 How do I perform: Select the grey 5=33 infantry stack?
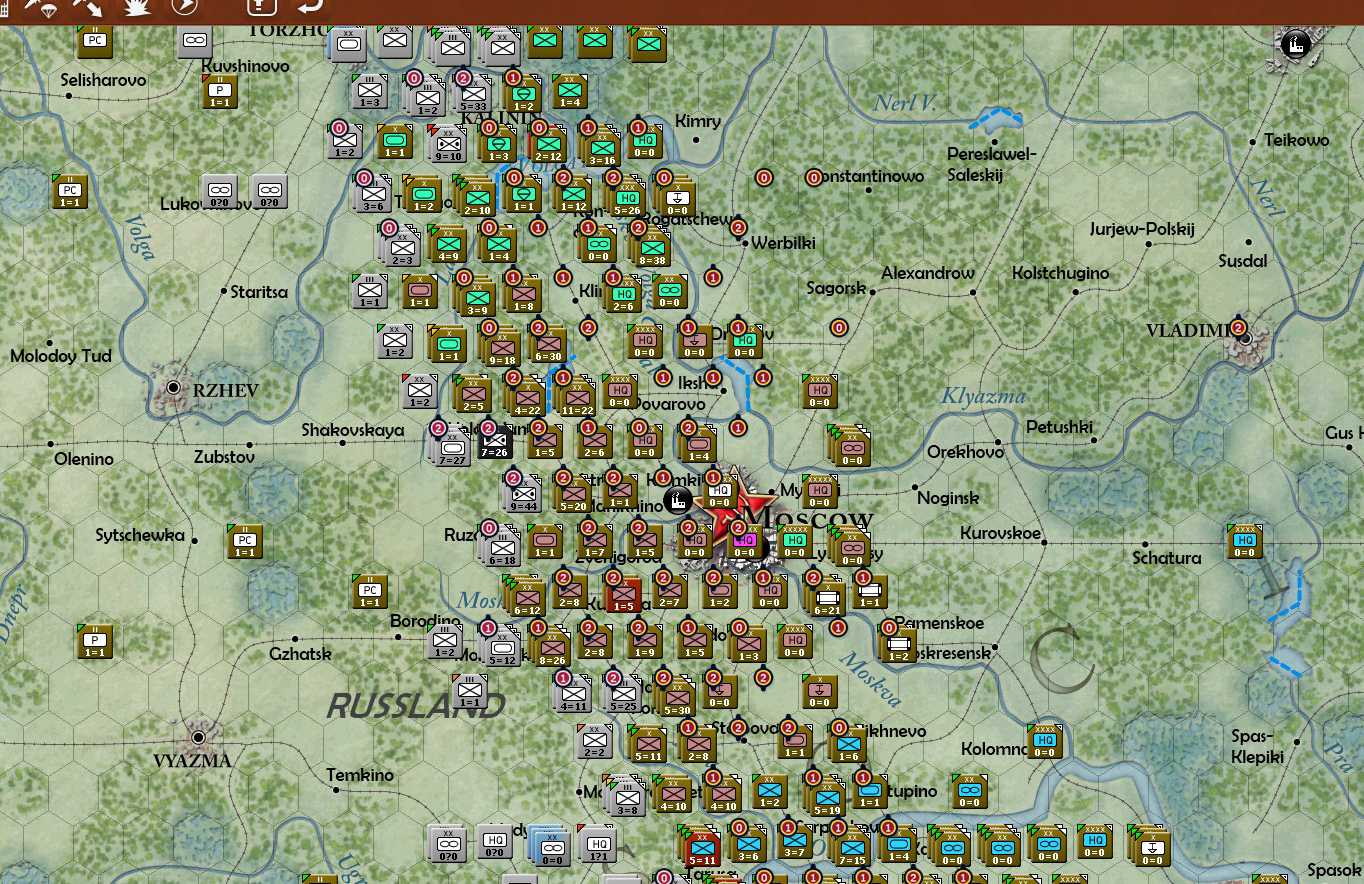click(473, 94)
